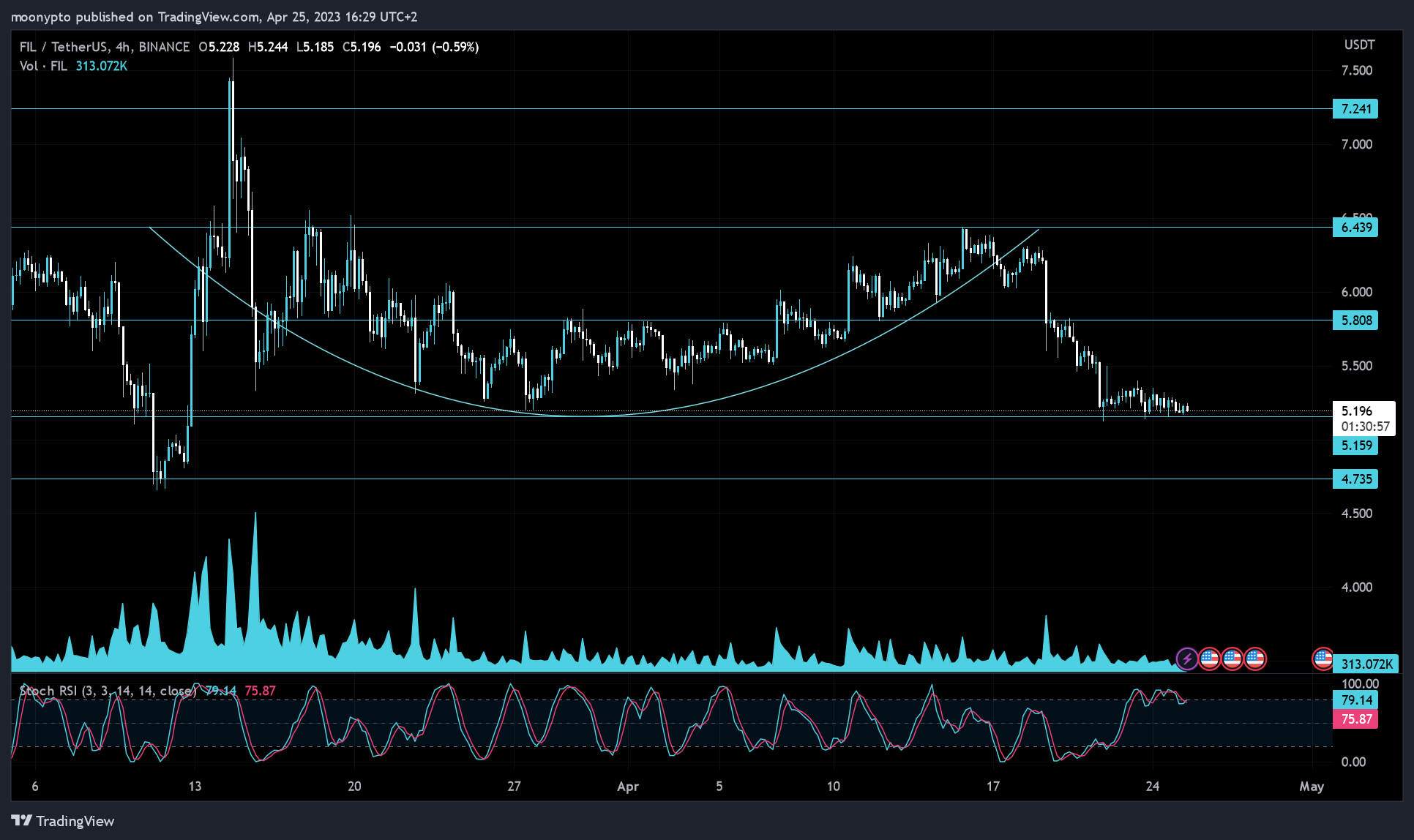Select the 6.439 resistance price label
1414x840 pixels.
[x=1355, y=228]
